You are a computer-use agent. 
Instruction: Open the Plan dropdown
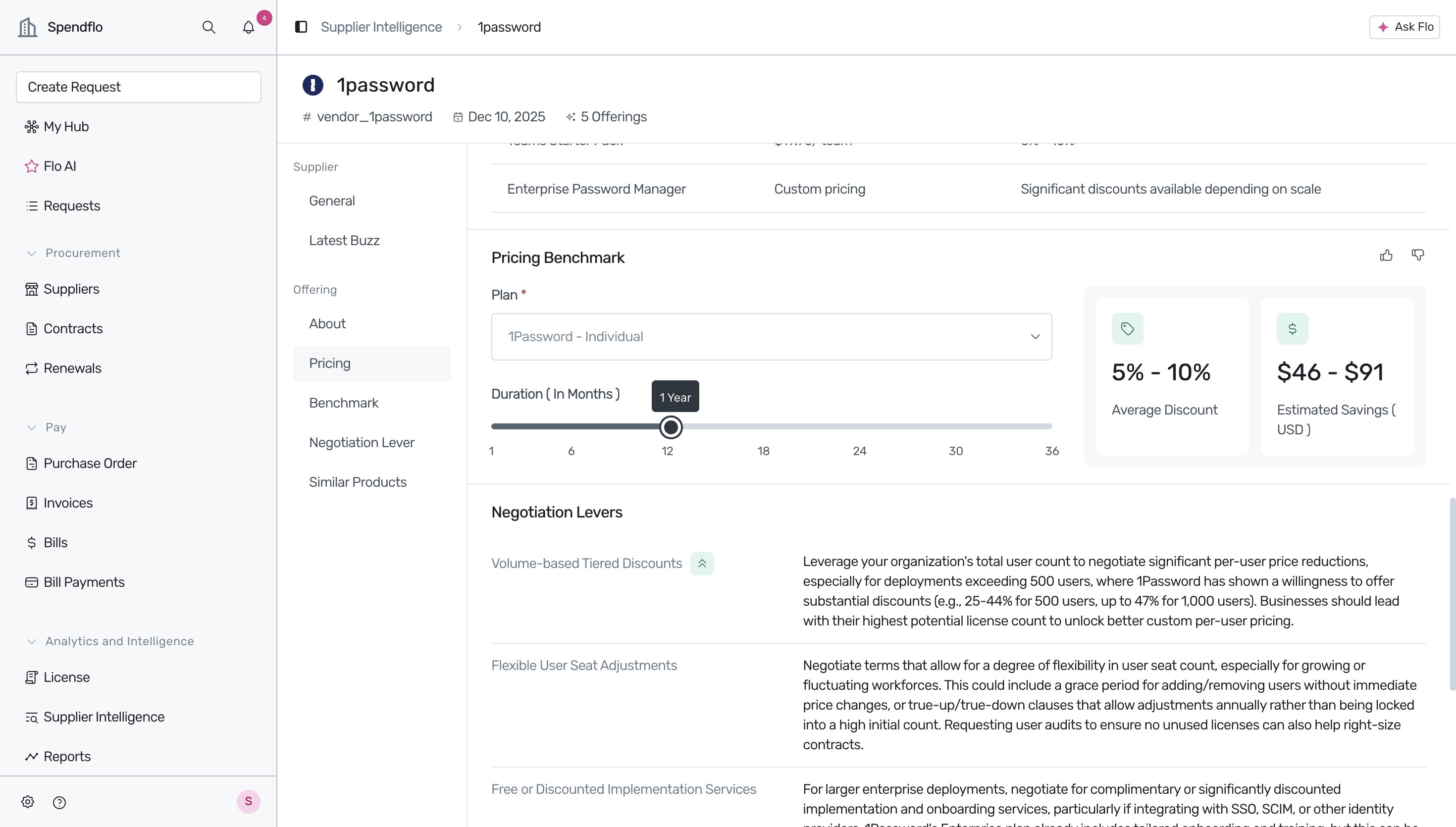click(771, 336)
